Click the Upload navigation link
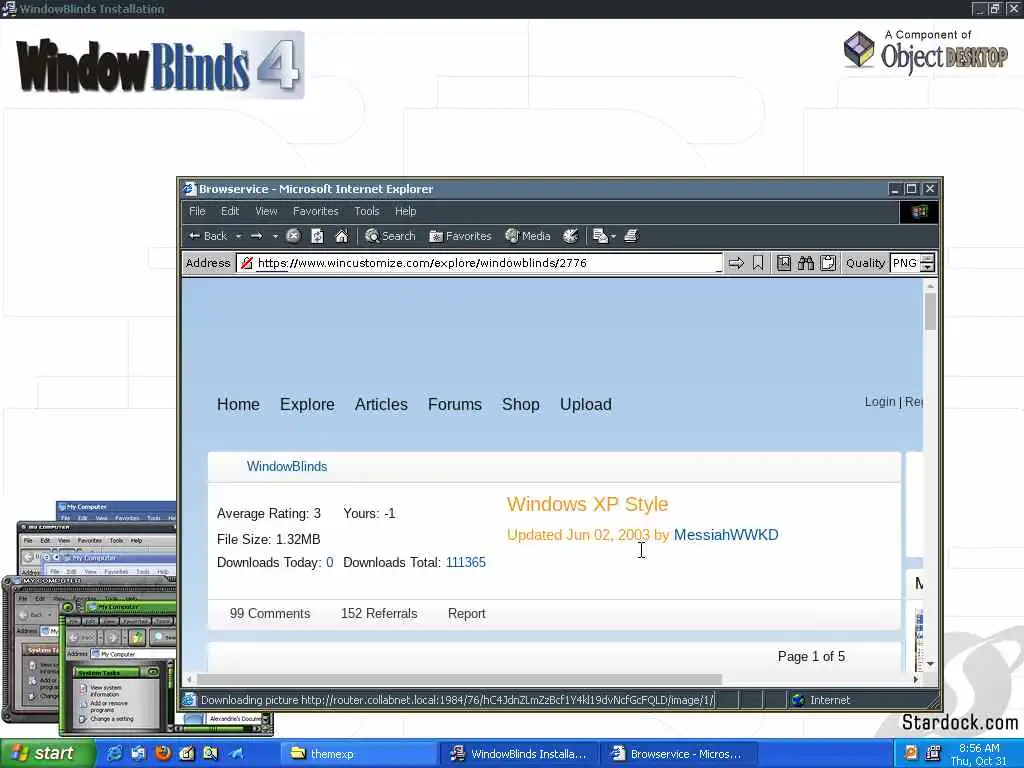The width and height of the screenshot is (1024, 768). tap(586, 404)
